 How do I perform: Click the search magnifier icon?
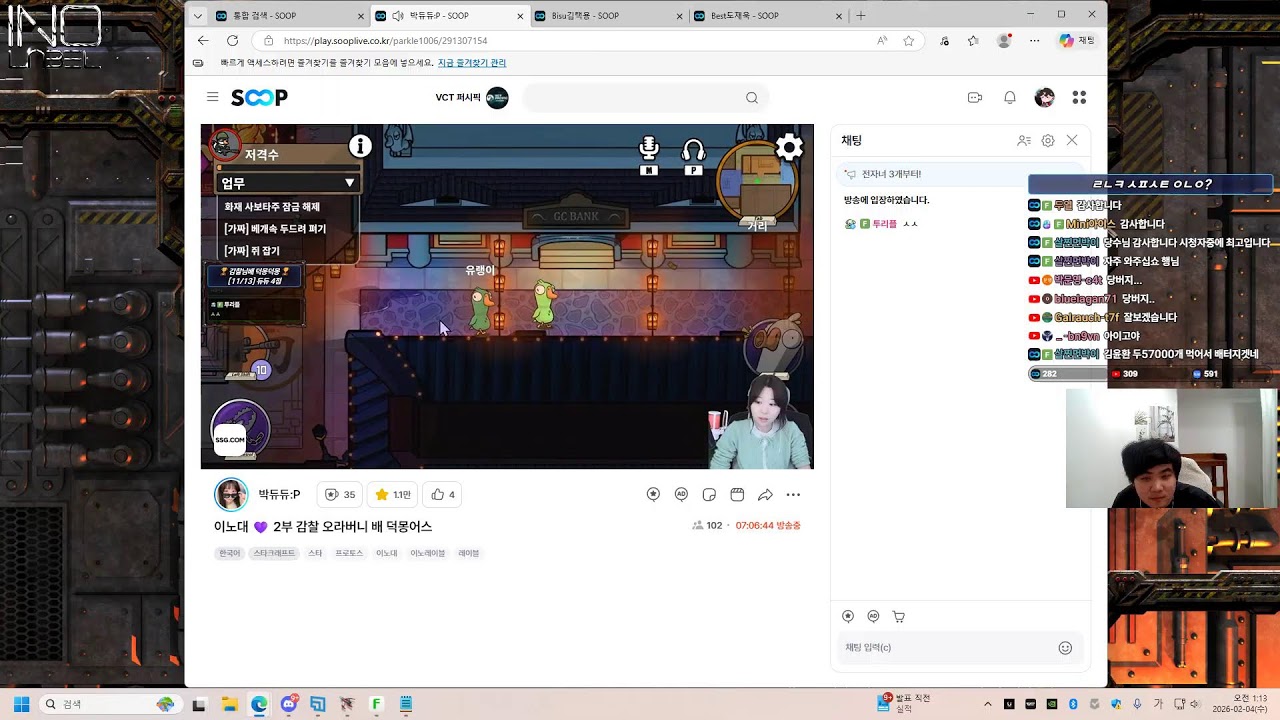coord(752,97)
